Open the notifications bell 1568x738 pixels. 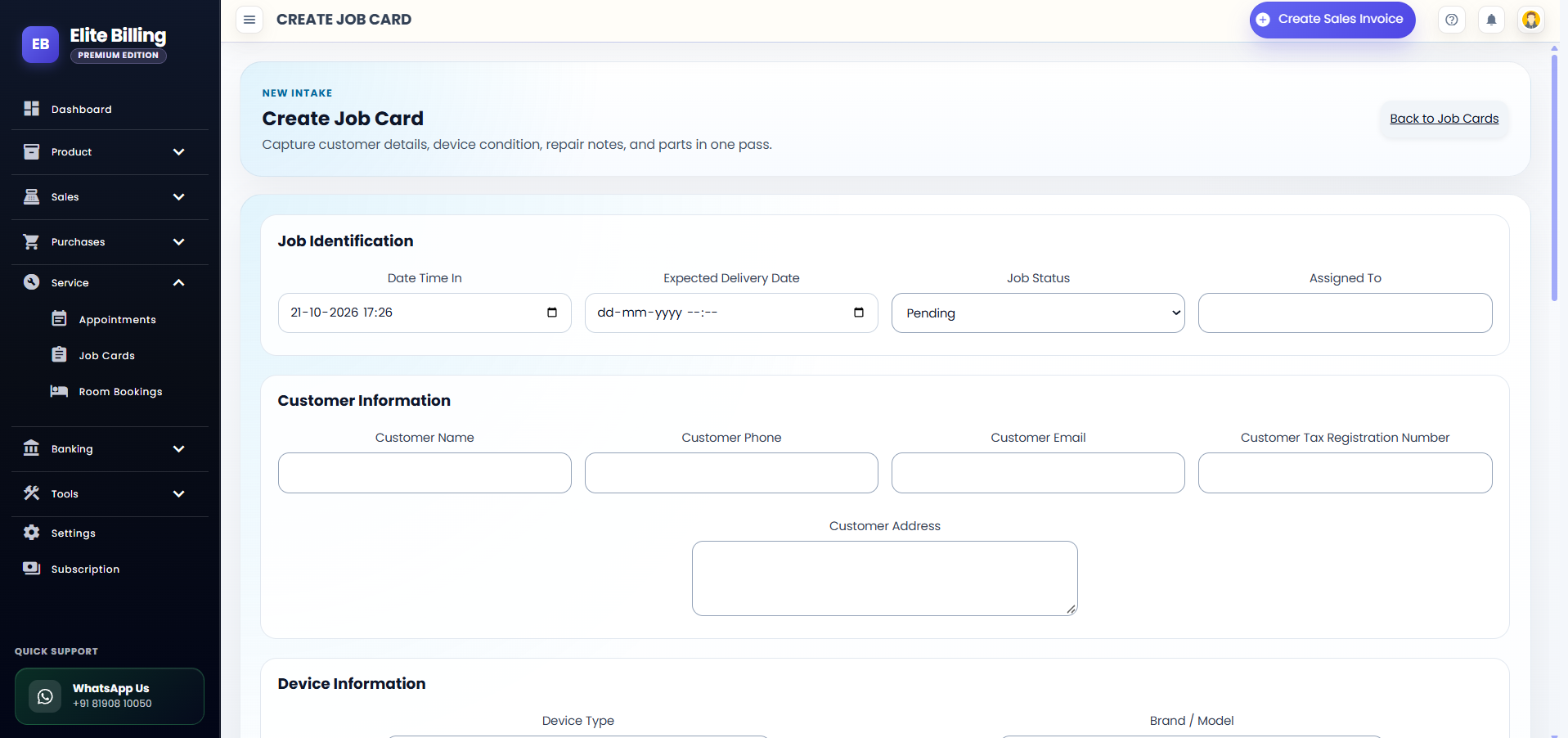pos(1491,20)
